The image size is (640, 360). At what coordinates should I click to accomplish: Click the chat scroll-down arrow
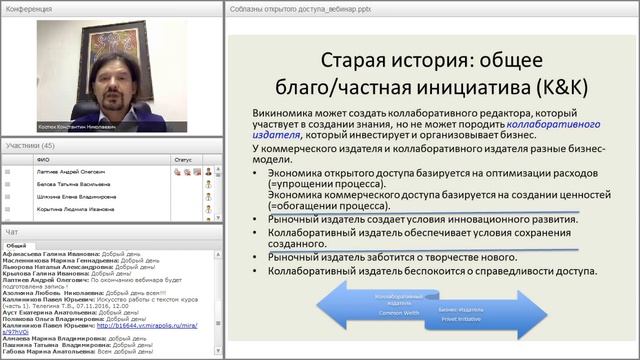(x=218, y=351)
